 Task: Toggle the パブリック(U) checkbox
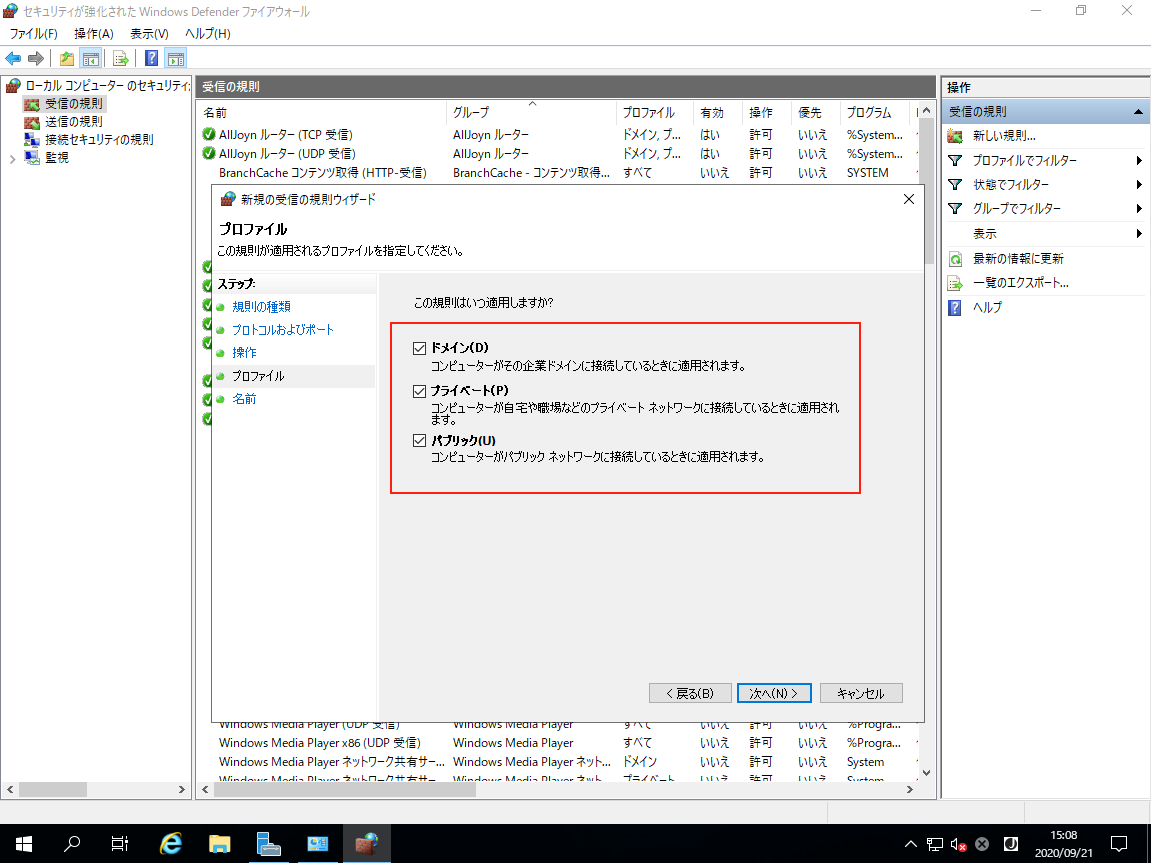419,440
